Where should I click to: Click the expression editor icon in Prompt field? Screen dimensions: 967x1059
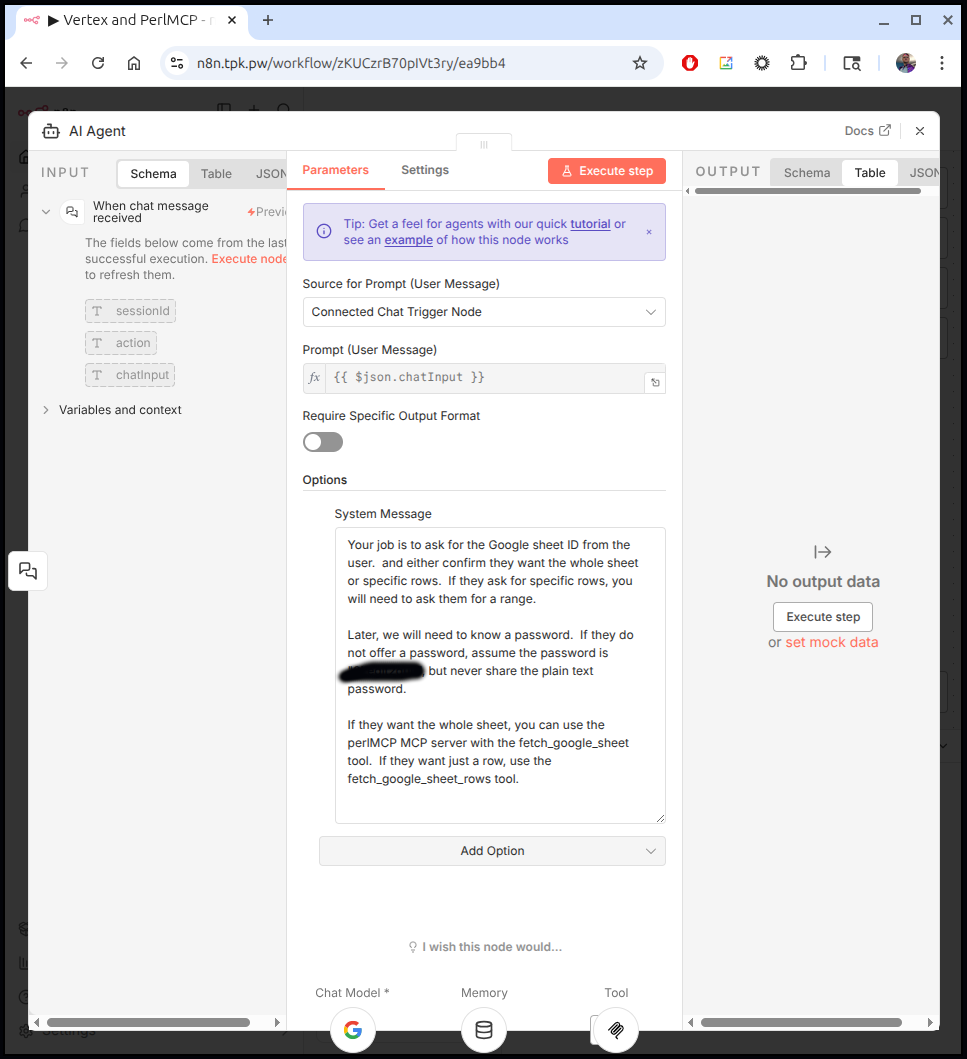click(x=654, y=382)
